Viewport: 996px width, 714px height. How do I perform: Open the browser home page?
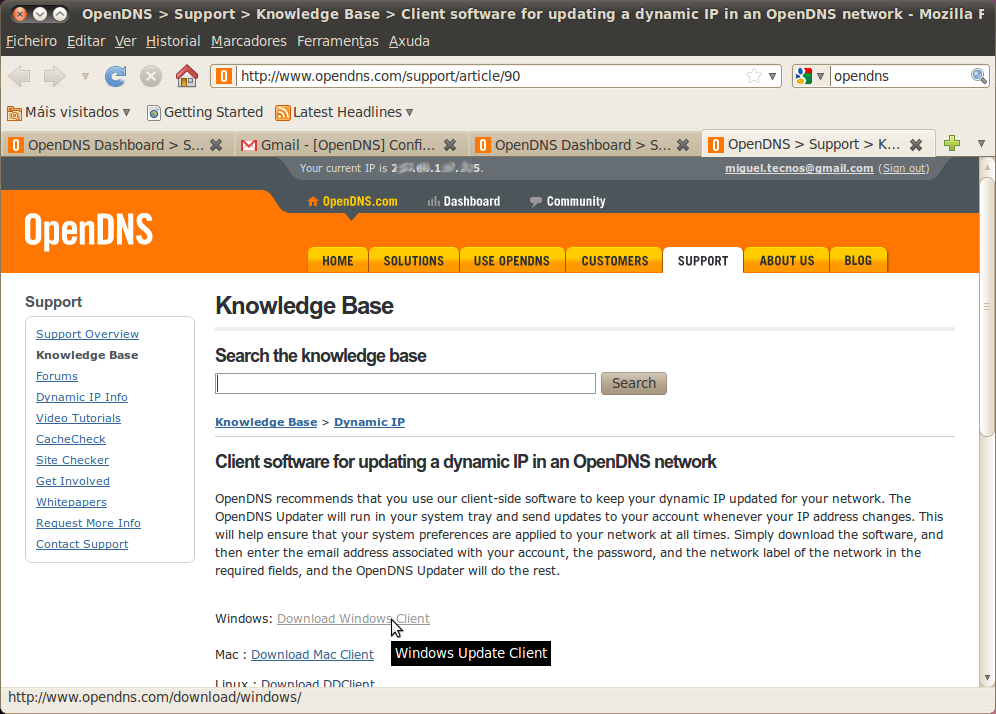point(187,76)
